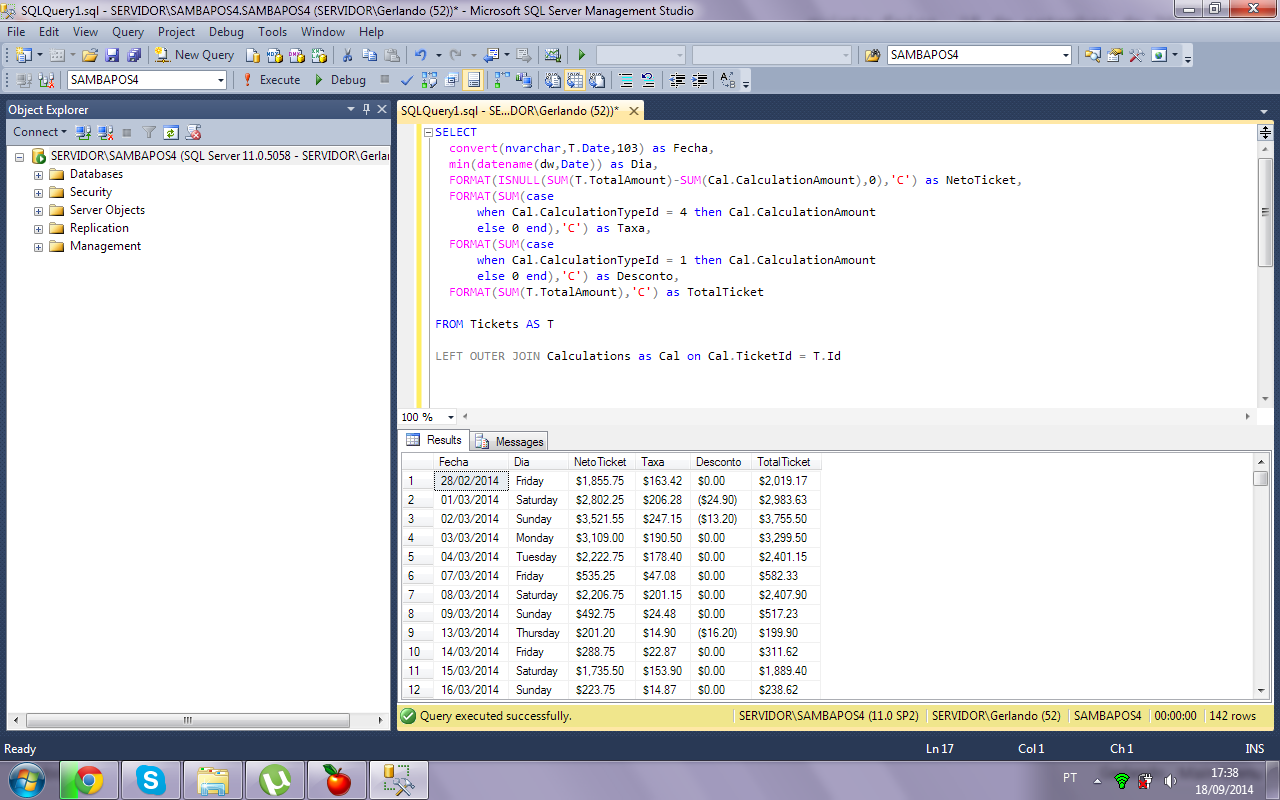Click the Properties Window icon in the toolbar
Image resolution: width=1280 pixels, height=800 pixels.
(1114, 55)
